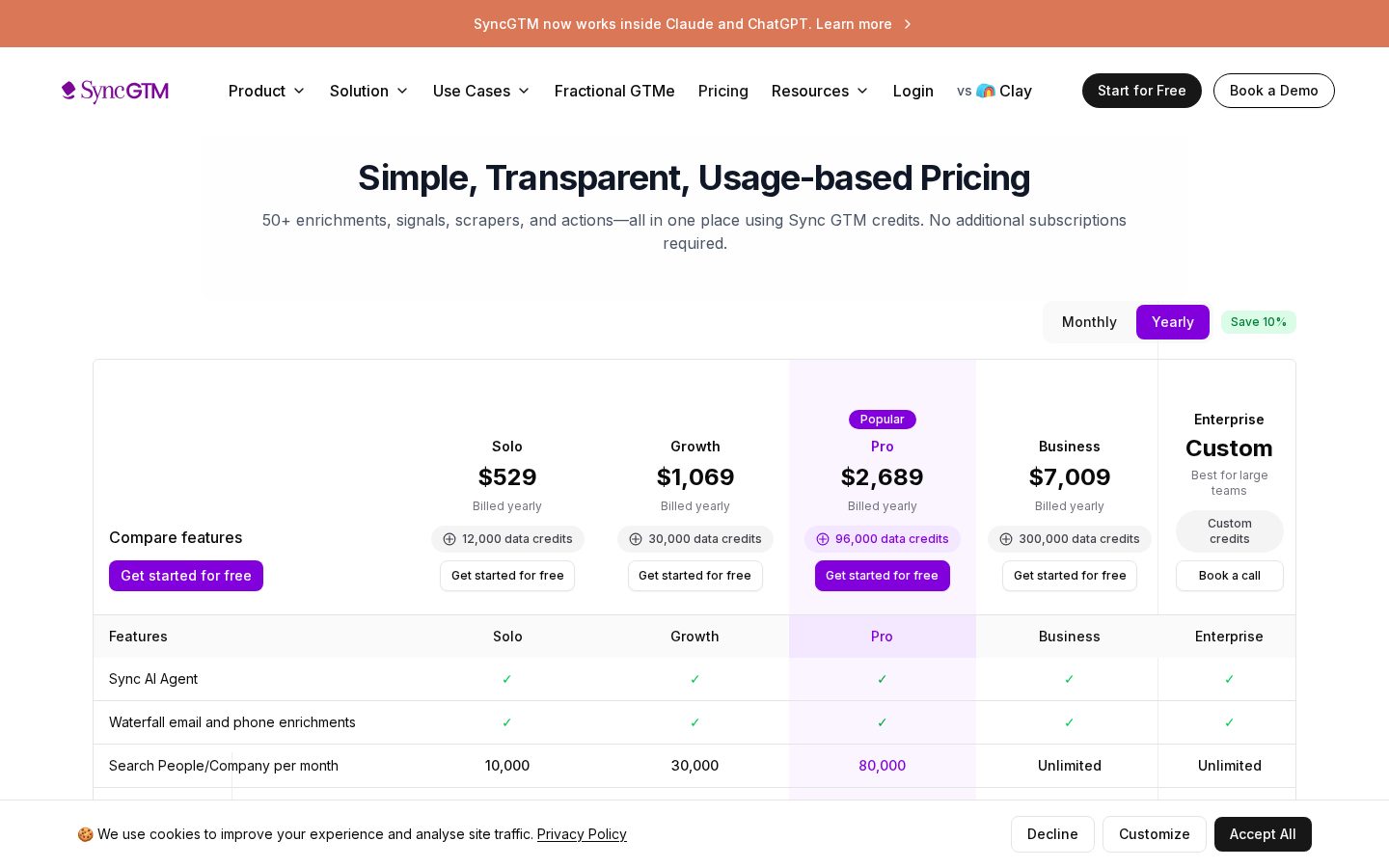This screenshot has width=1389, height=868.
Task: Click the Start for Free button
Action: tap(1142, 91)
